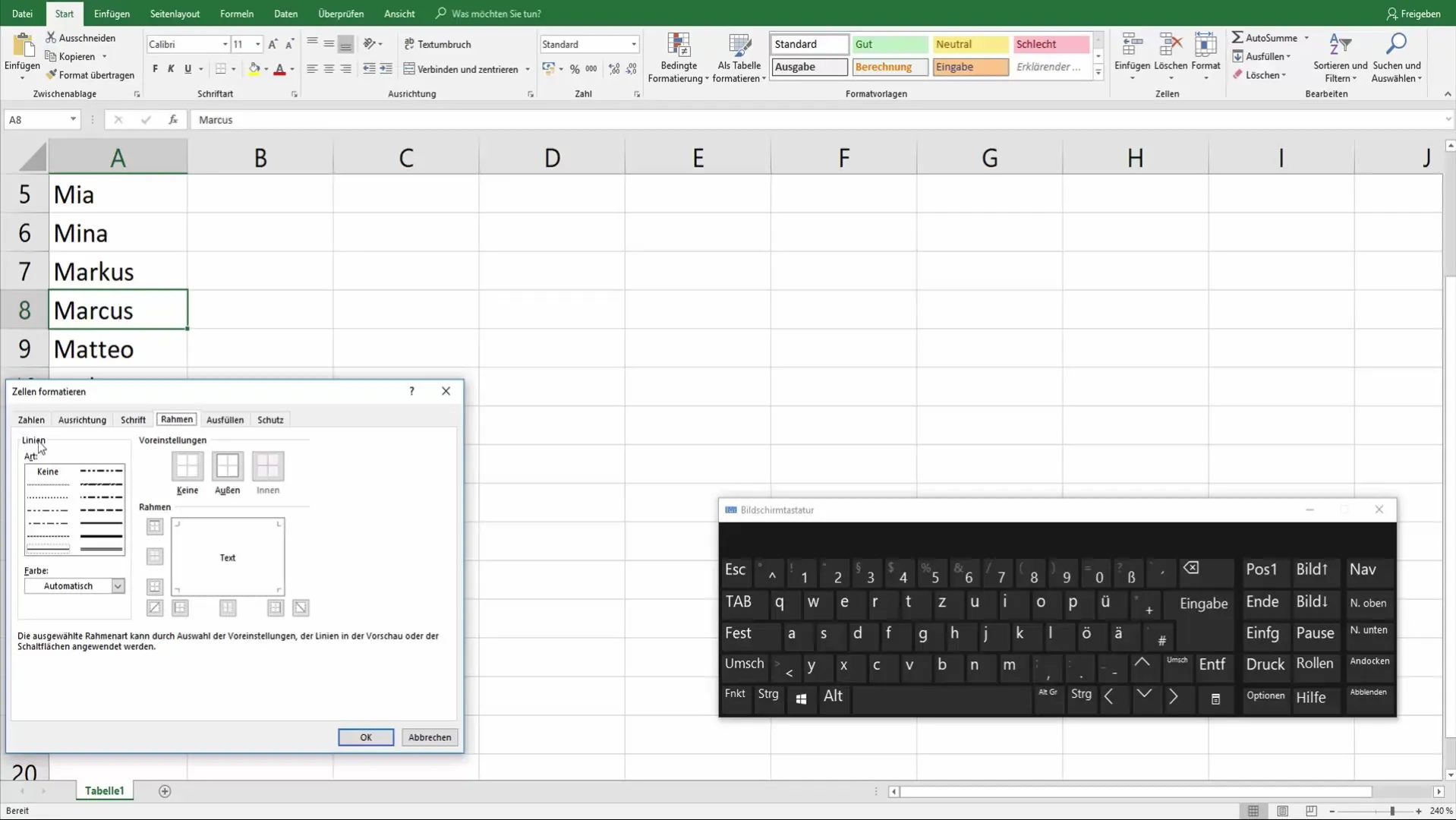1456x820 pixels.
Task: Click Format übertragen paintbrush
Action: 90,75
